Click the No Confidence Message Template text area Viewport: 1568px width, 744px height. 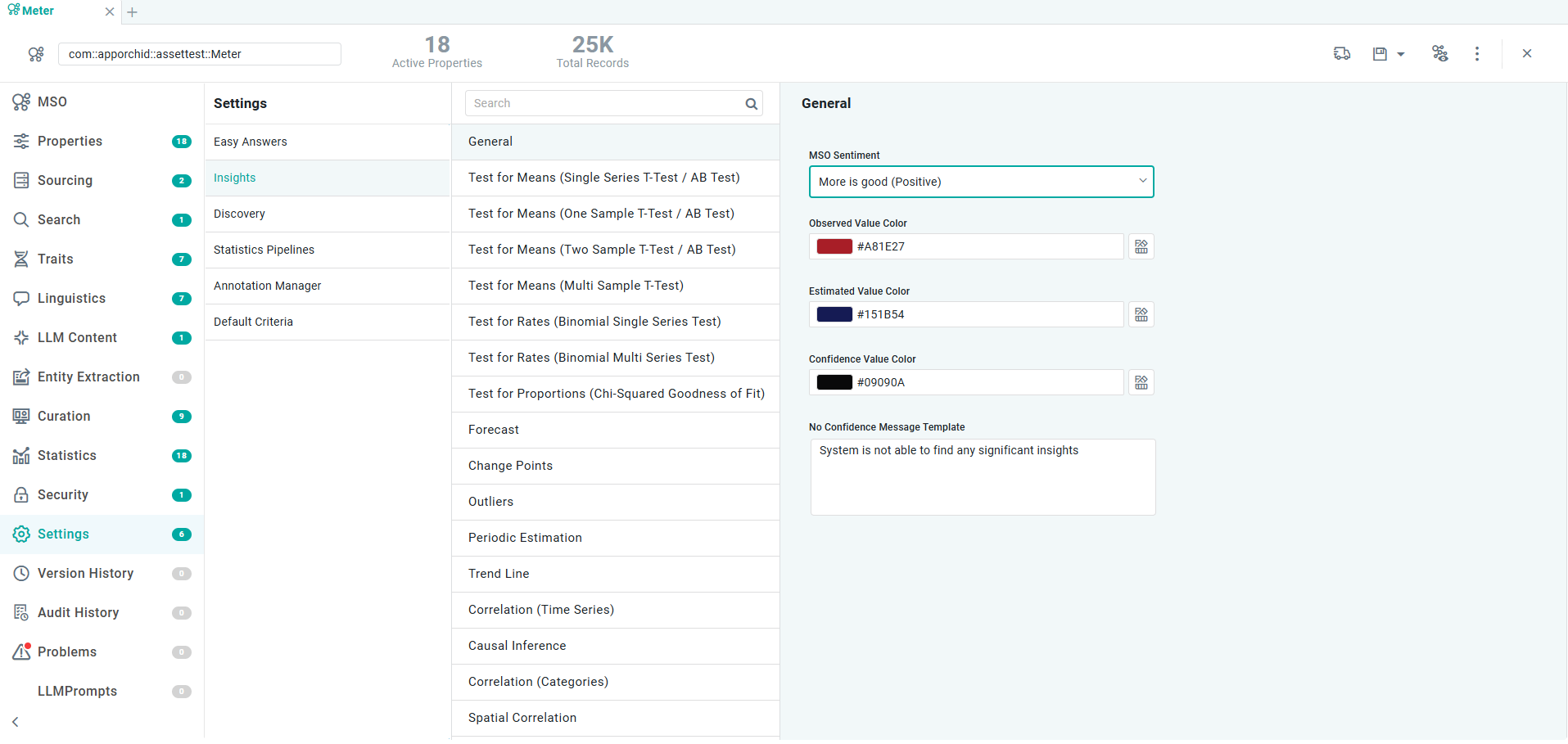click(983, 477)
